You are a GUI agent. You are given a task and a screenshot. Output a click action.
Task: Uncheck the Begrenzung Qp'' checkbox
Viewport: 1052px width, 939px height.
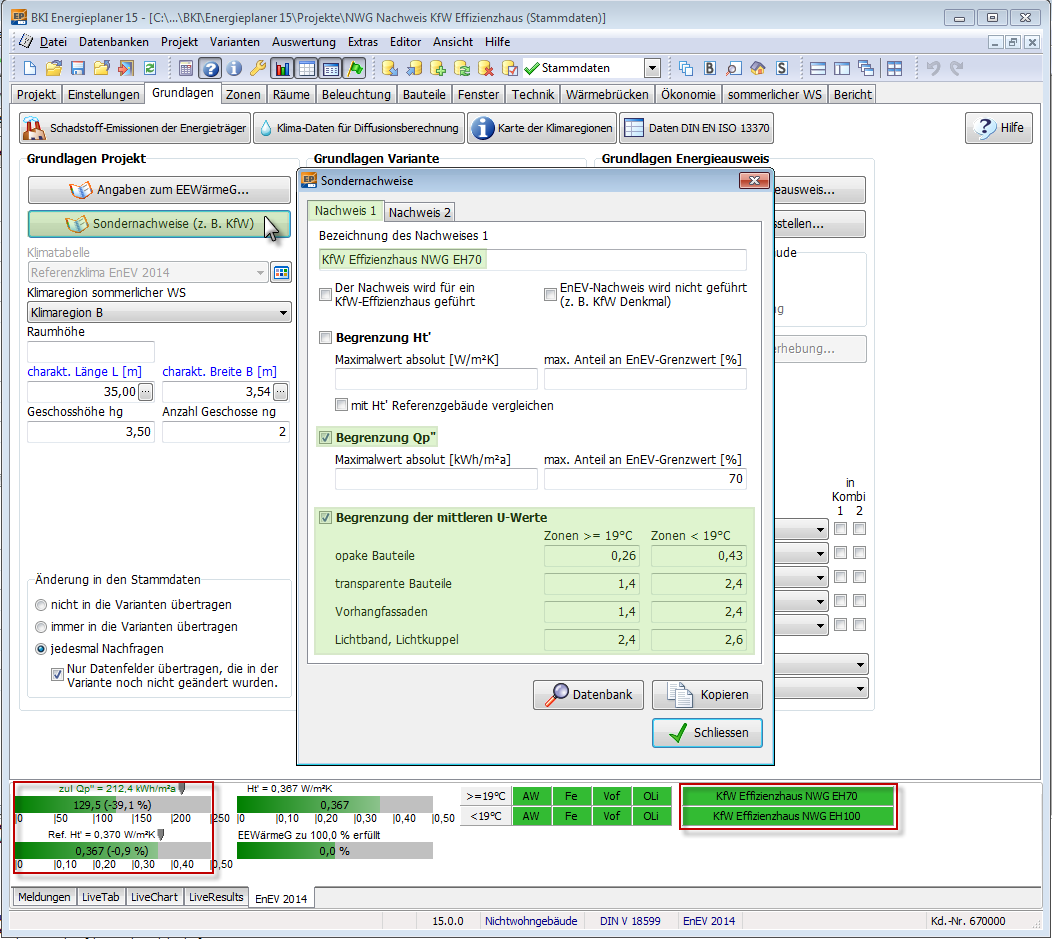pos(325,437)
